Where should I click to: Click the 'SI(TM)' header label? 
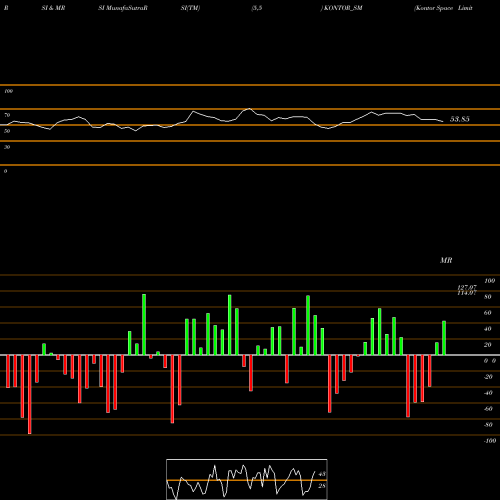(x=190, y=8)
